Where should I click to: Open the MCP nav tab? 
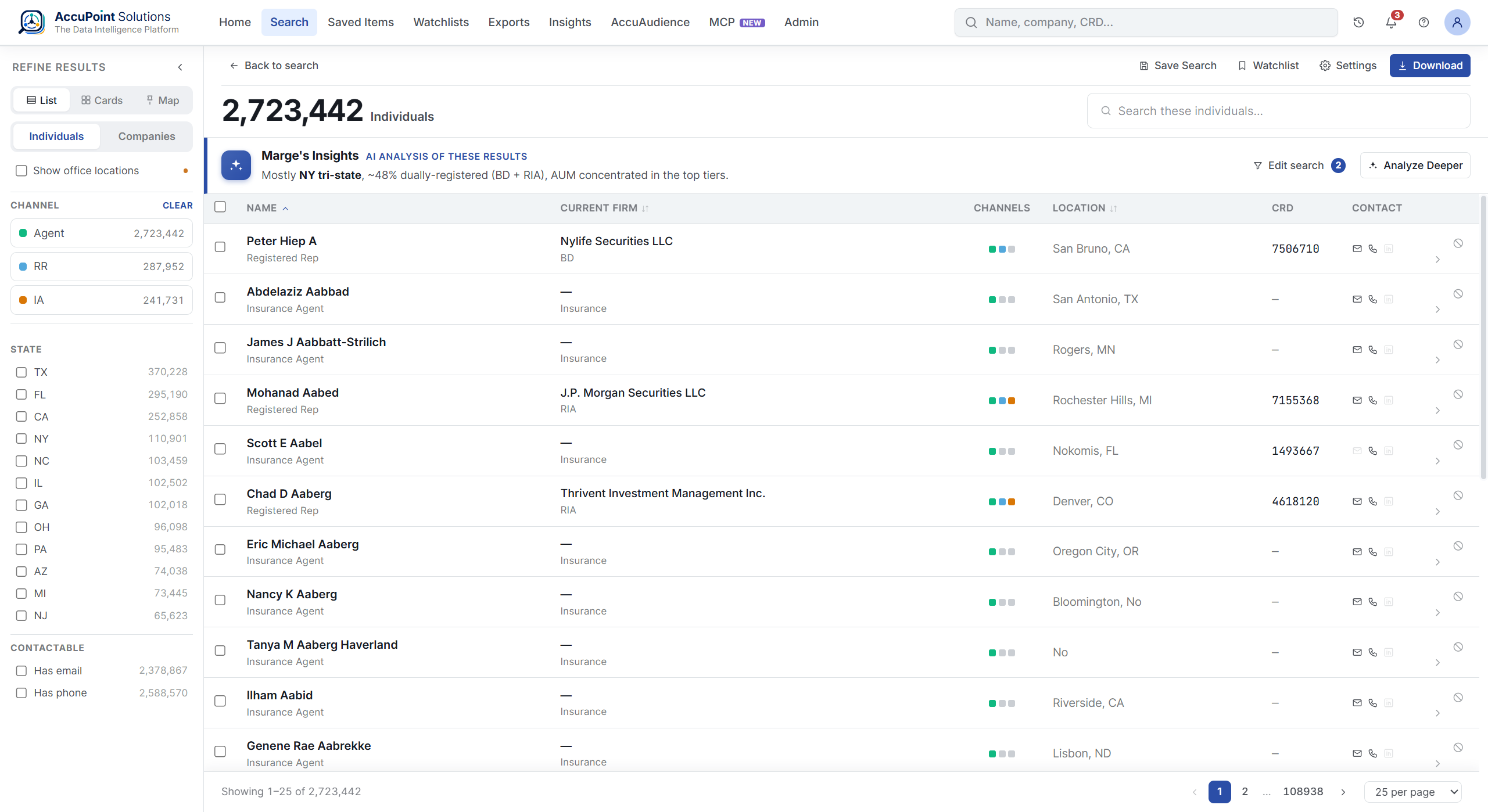[x=737, y=22]
